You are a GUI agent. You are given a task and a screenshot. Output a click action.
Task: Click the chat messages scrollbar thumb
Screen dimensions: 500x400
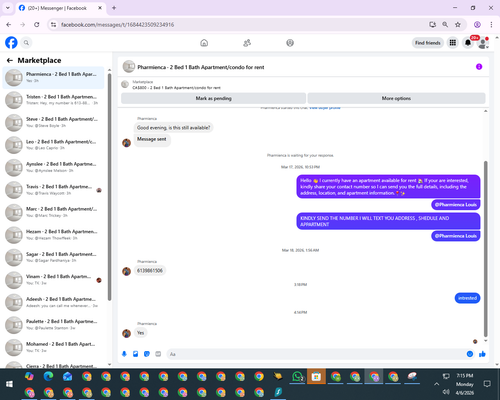(485, 249)
